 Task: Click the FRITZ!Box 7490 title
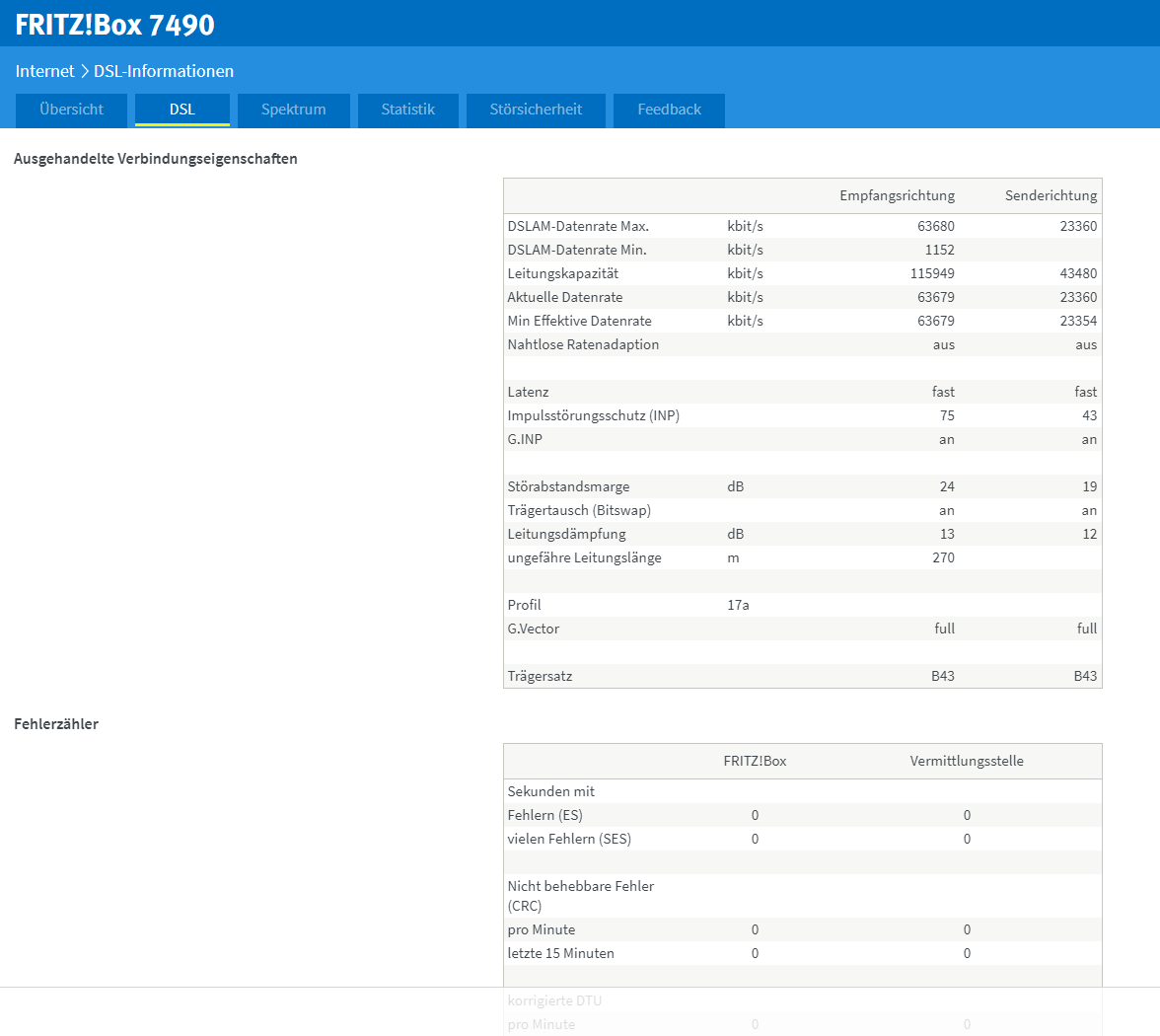115,26
